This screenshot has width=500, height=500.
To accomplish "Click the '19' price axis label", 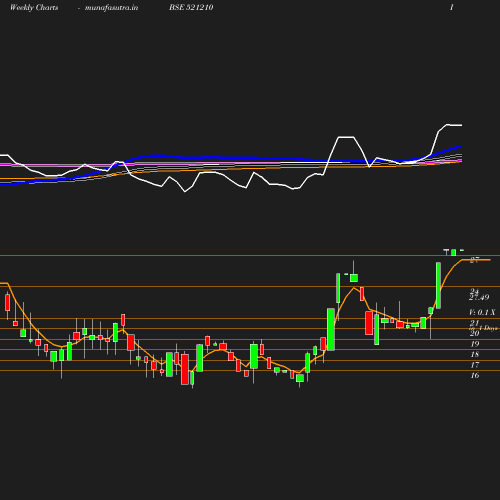I will pos(475,344).
